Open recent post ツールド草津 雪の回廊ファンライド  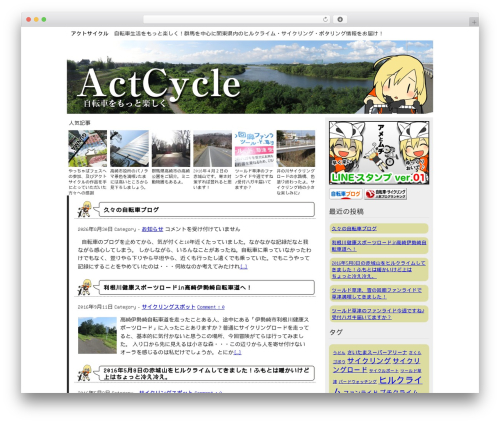pyautogui.click(x=376, y=293)
